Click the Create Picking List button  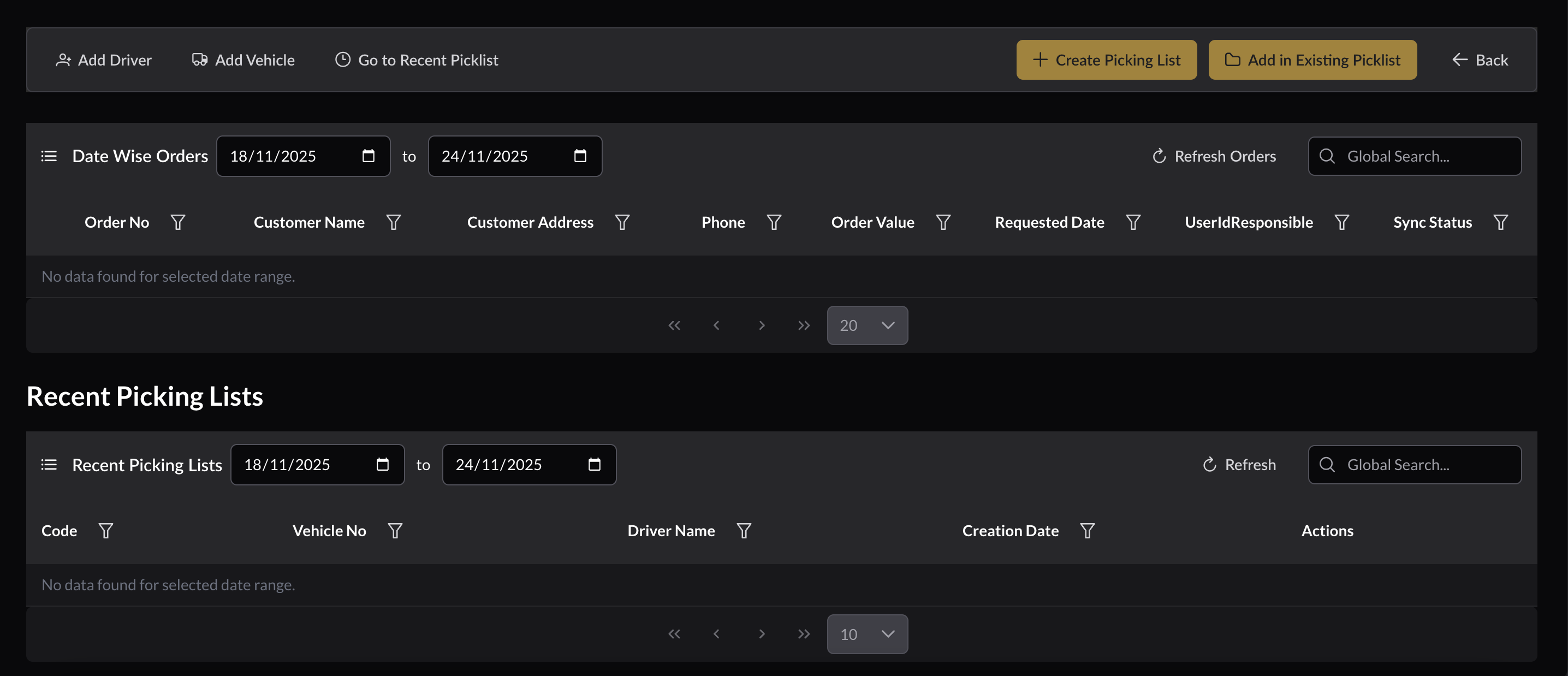coord(1106,60)
